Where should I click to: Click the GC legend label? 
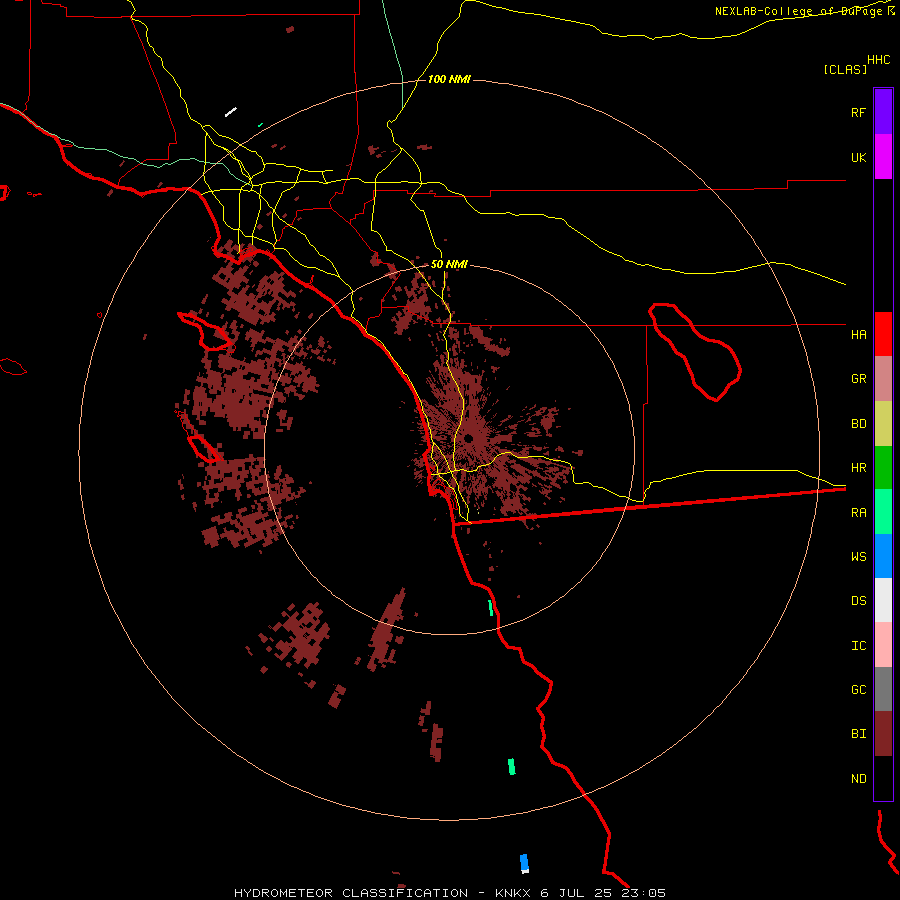click(858, 690)
